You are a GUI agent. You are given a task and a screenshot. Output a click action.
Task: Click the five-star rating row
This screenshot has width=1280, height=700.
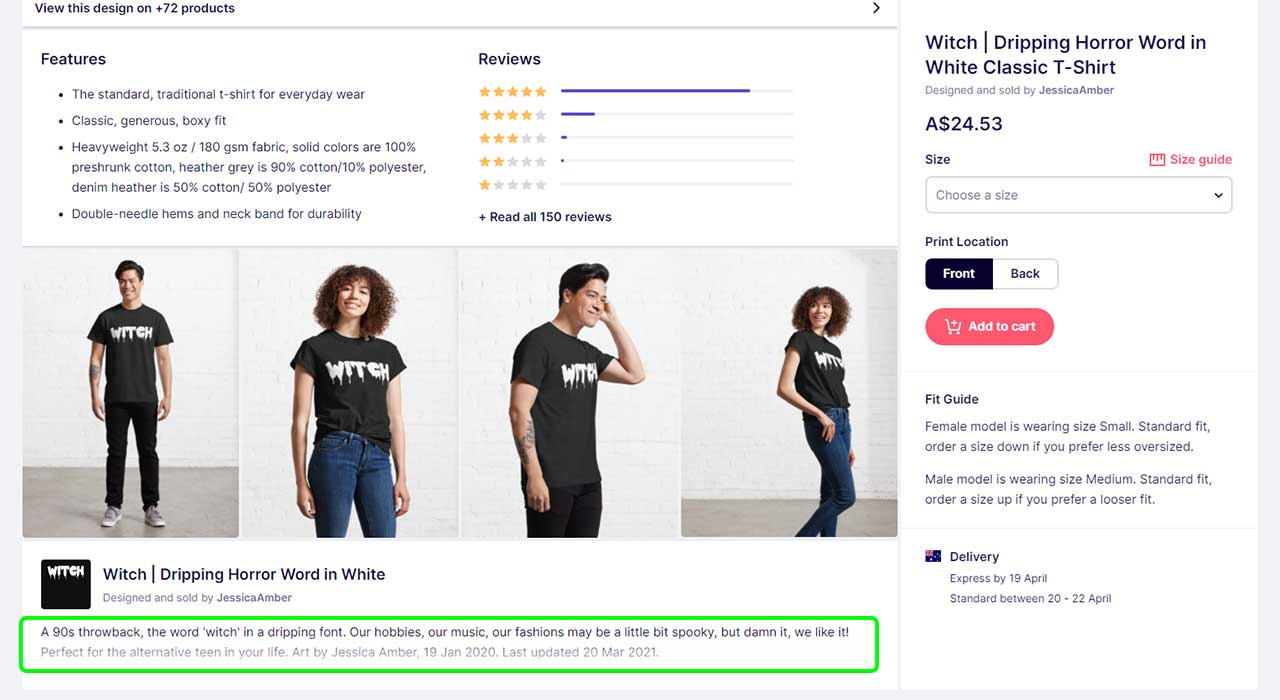coord(636,91)
